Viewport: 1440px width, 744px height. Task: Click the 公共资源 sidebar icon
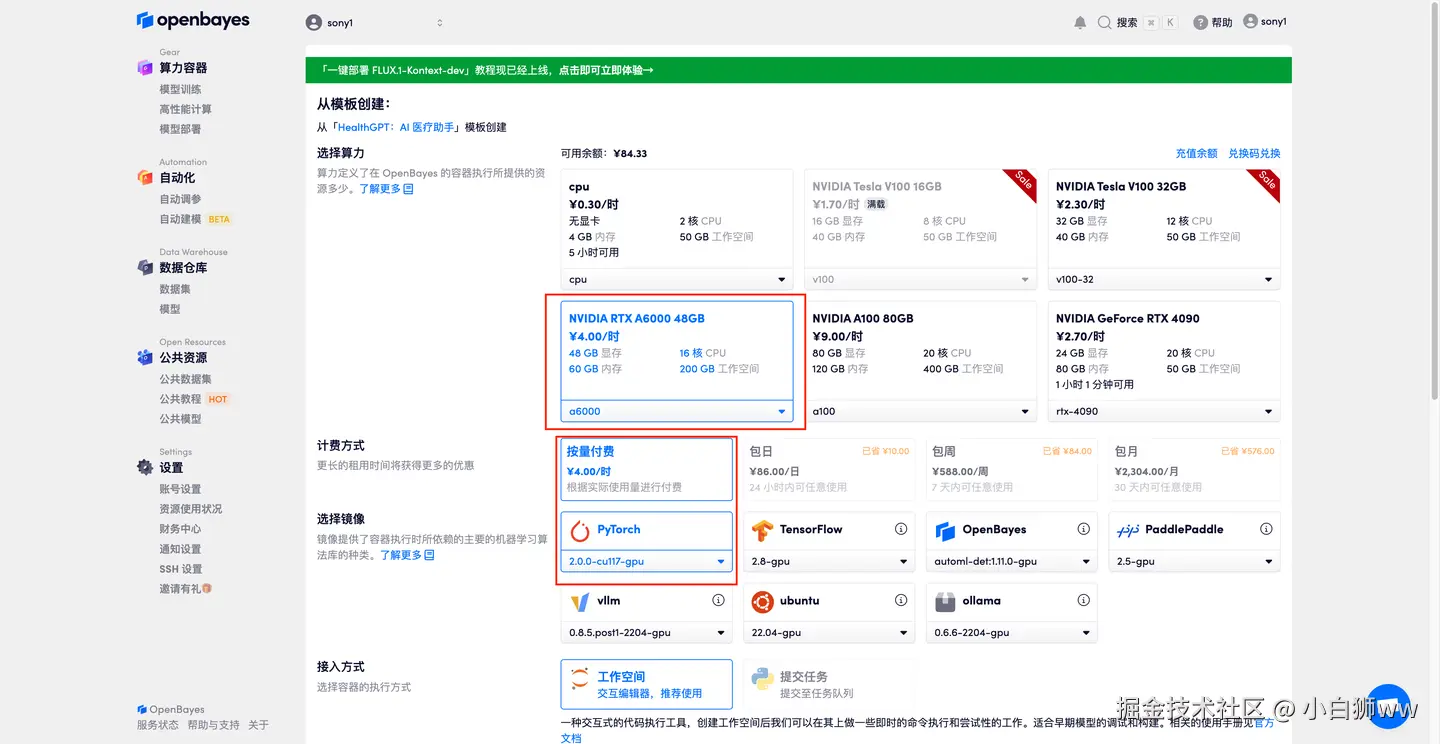coord(145,358)
